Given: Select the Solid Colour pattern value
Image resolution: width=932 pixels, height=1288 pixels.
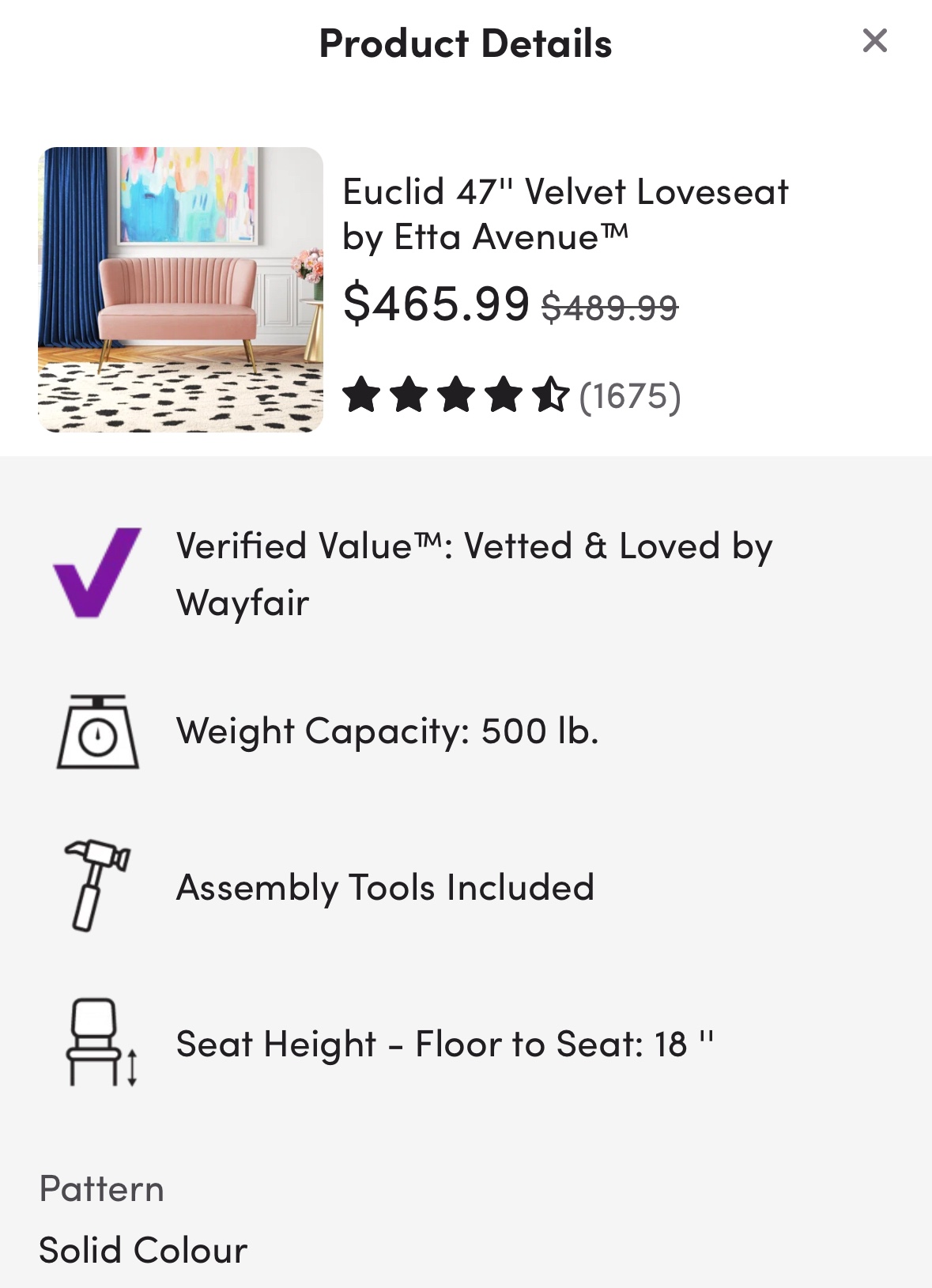Looking at the screenshot, I should (143, 1250).
